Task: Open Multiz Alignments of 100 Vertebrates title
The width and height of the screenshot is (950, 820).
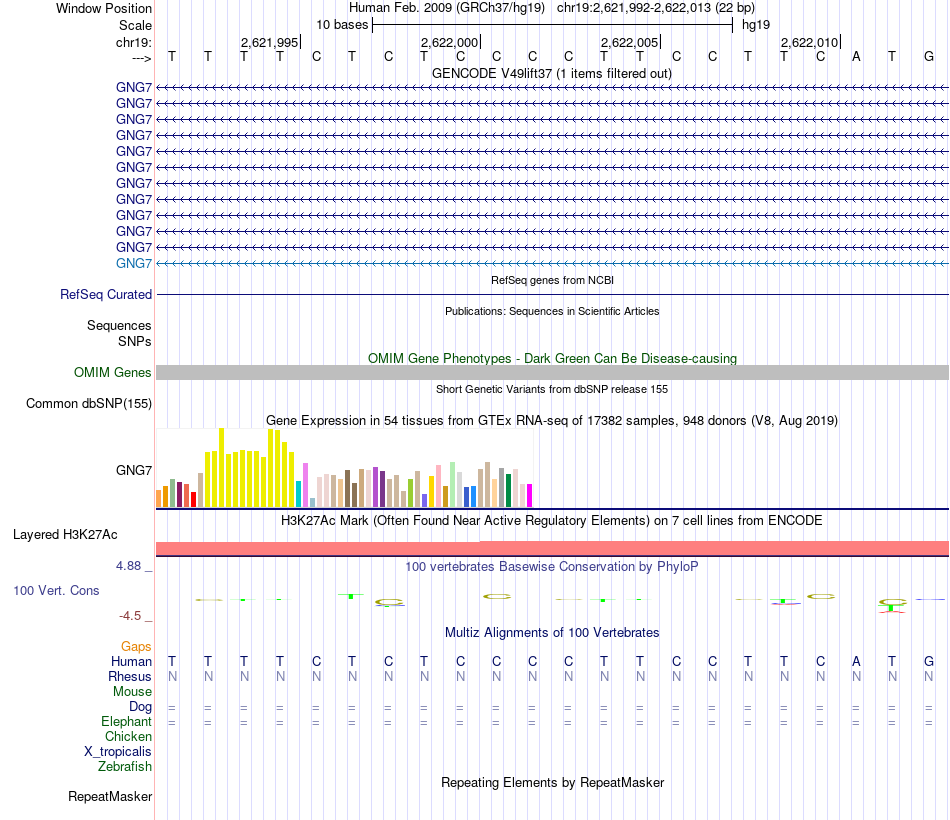Action: coord(552,632)
